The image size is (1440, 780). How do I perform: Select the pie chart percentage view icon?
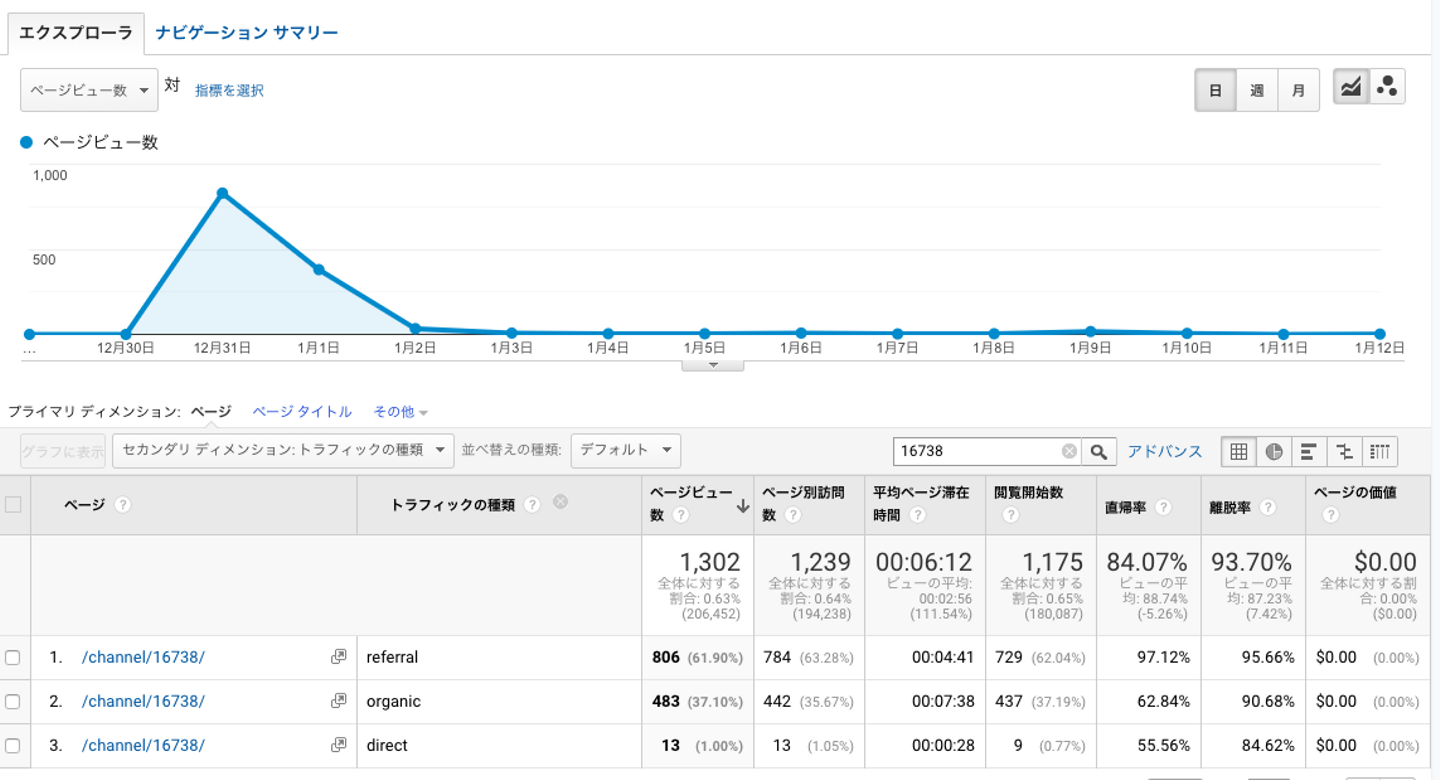pos(1273,451)
